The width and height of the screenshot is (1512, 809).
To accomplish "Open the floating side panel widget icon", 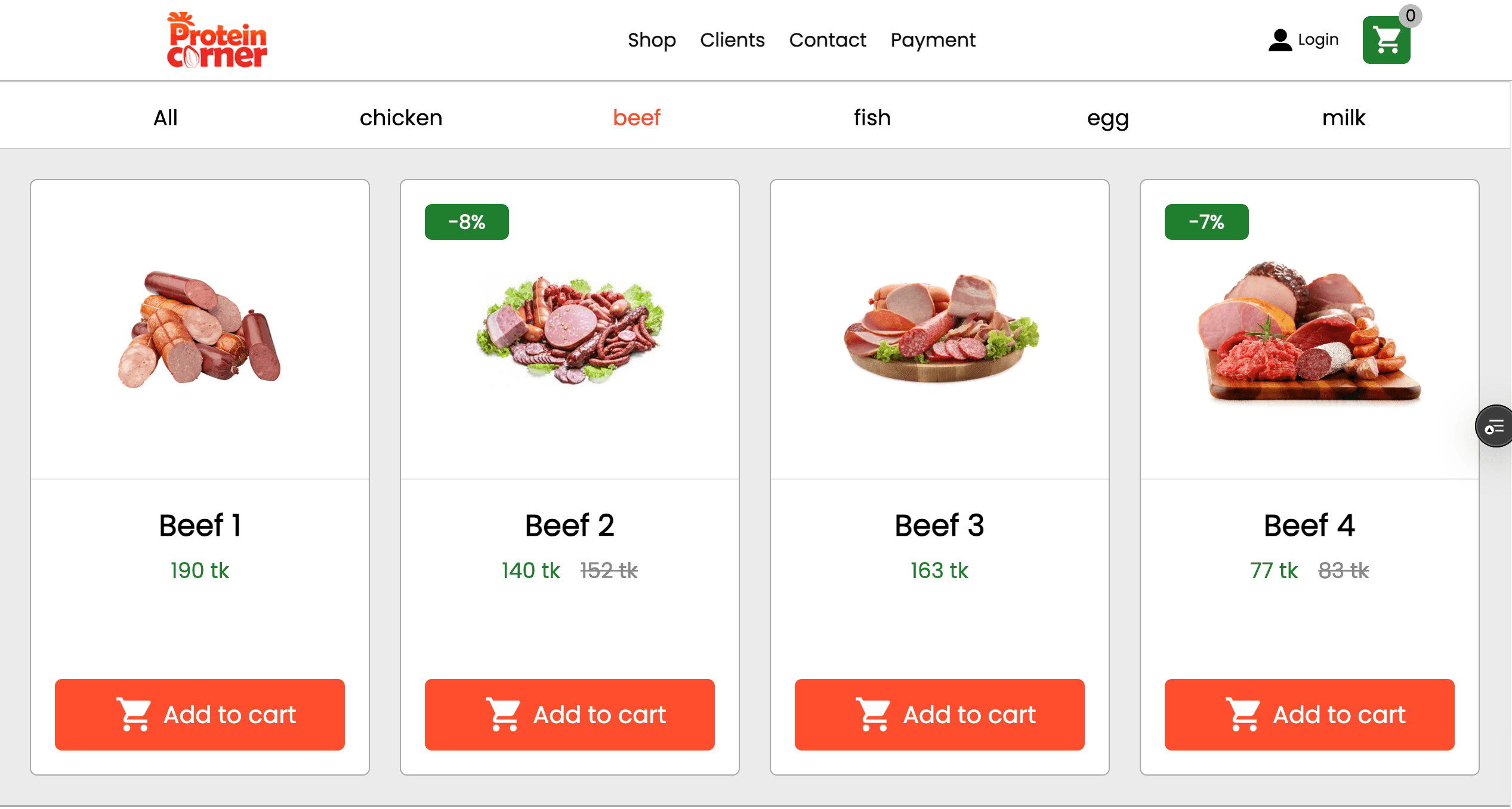I will tap(1494, 426).
